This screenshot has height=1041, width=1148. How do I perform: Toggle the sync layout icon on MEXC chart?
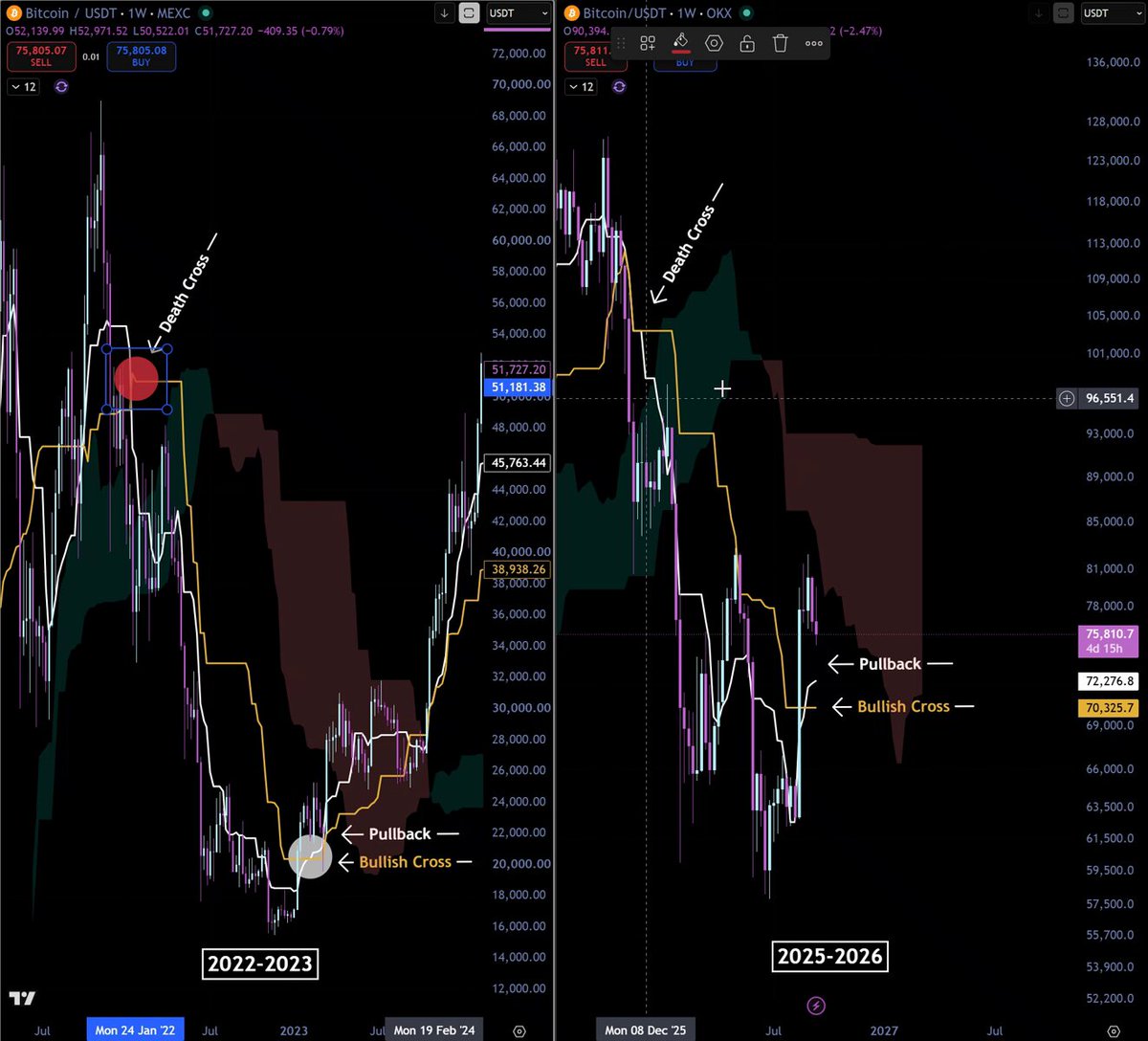[469, 13]
